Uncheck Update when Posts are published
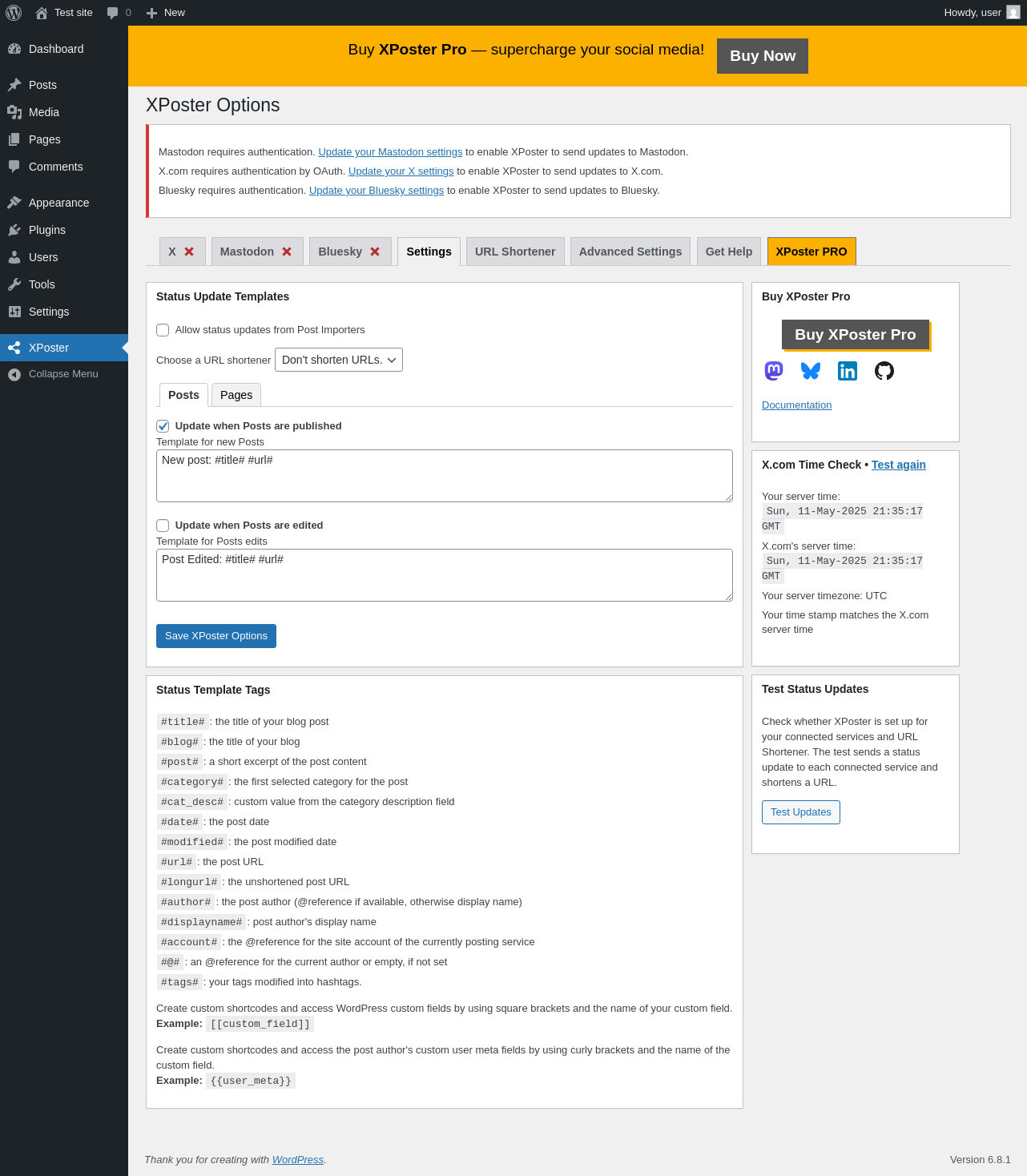Viewport: 1027px width, 1176px height. [x=163, y=426]
